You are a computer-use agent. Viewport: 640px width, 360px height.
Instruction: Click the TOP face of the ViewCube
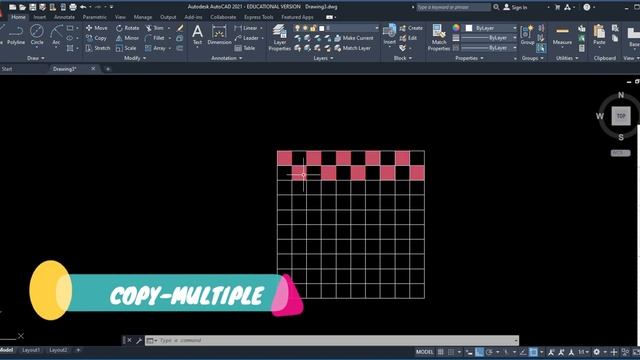[621, 116]
